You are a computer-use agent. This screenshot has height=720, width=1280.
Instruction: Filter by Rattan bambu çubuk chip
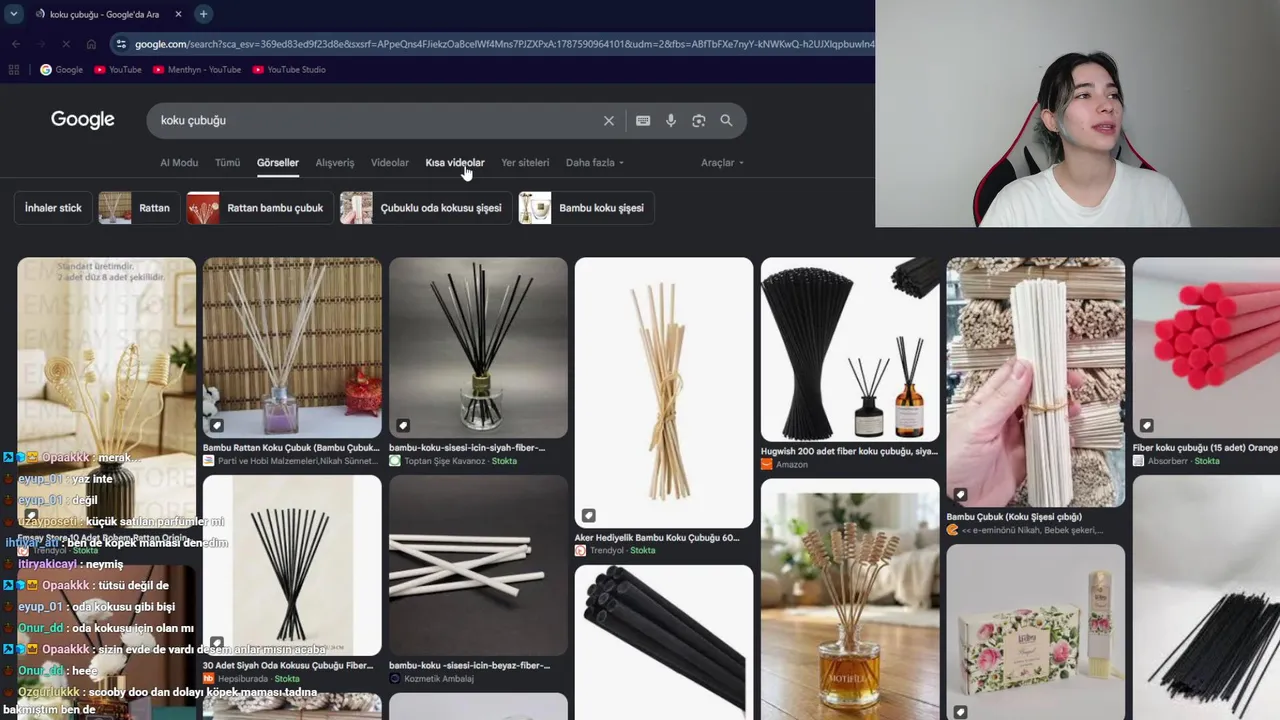(x=260, y=208)
